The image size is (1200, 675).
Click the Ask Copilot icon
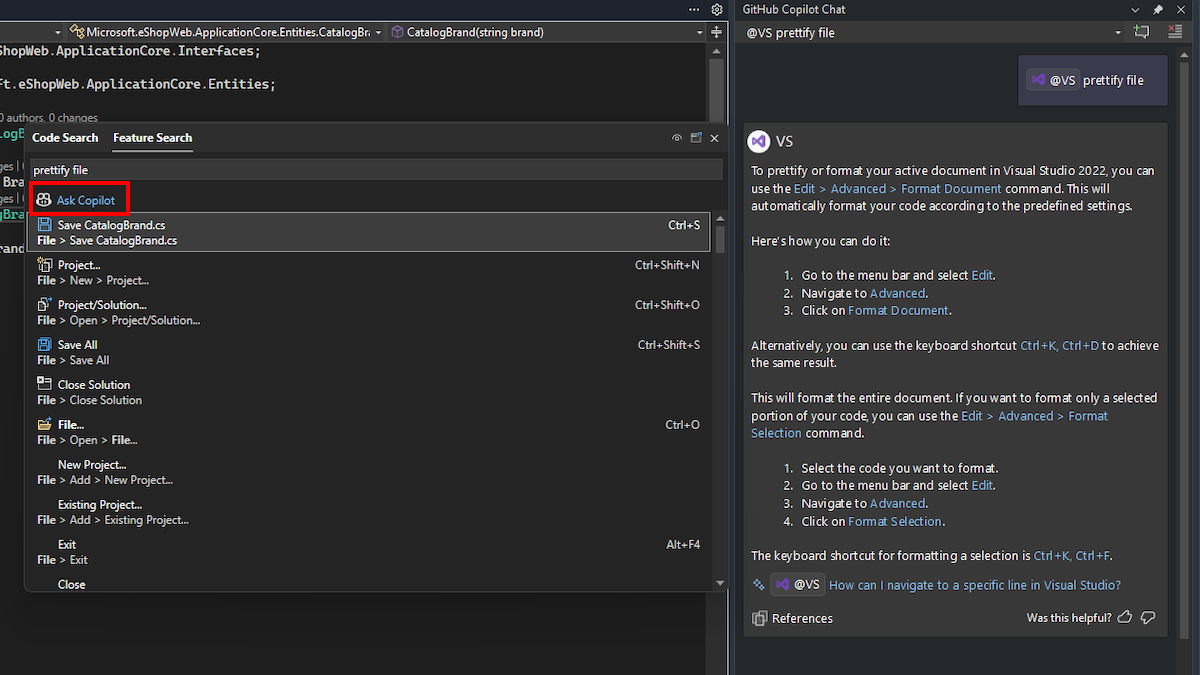(44, 198)
